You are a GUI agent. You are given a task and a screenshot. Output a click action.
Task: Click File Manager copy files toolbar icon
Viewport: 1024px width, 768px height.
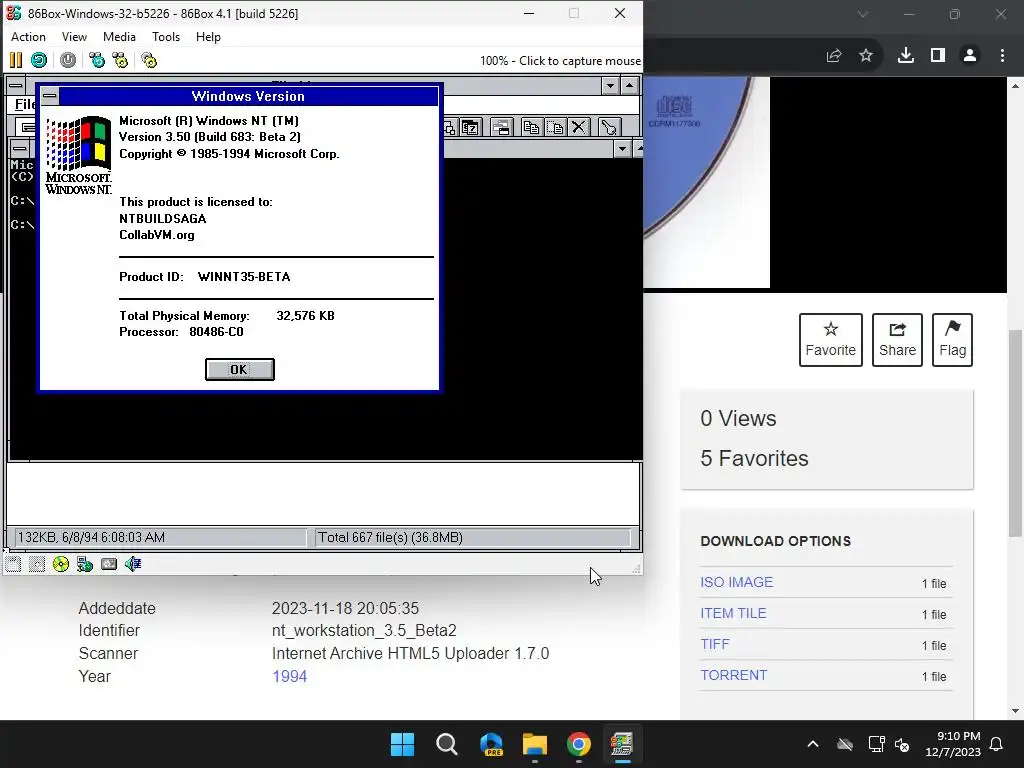coord(531,127)
